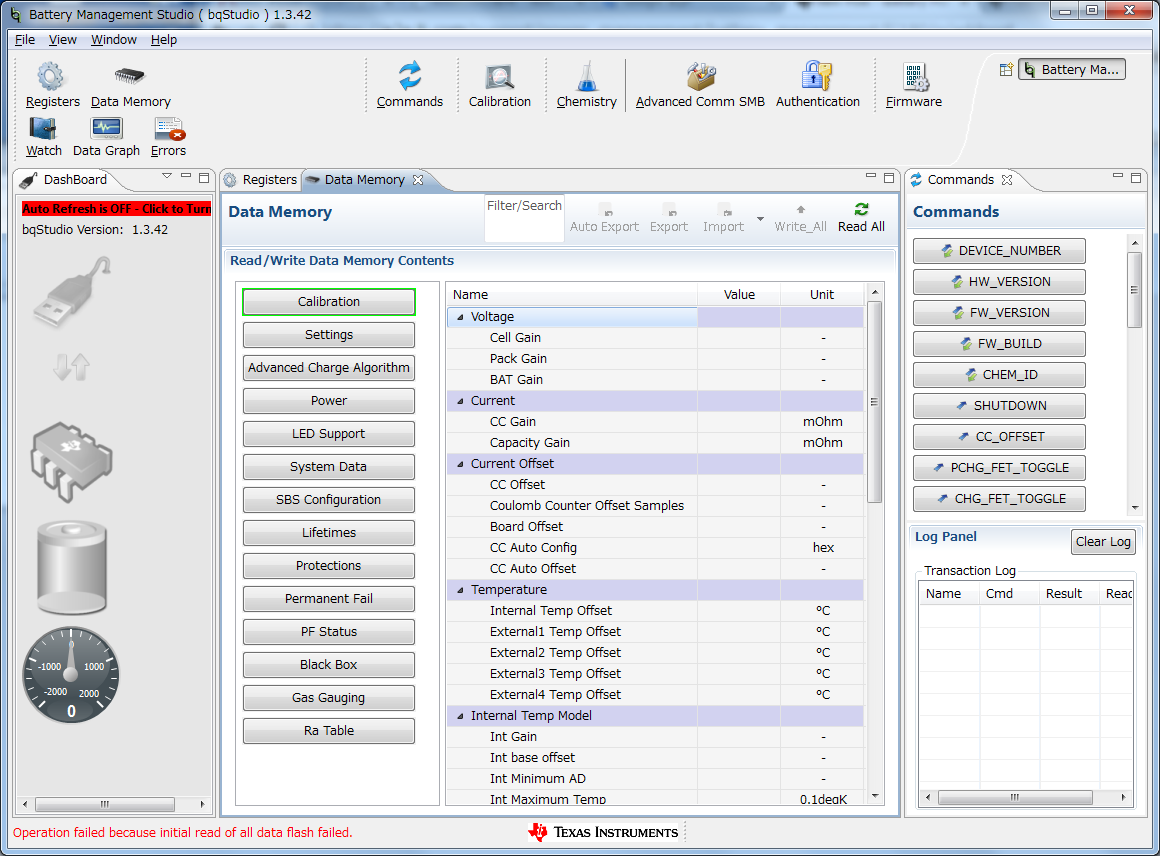Collapse the Internal Temp Model group
This screenshot has height=856, width=1160.
[x=460, y=716]
